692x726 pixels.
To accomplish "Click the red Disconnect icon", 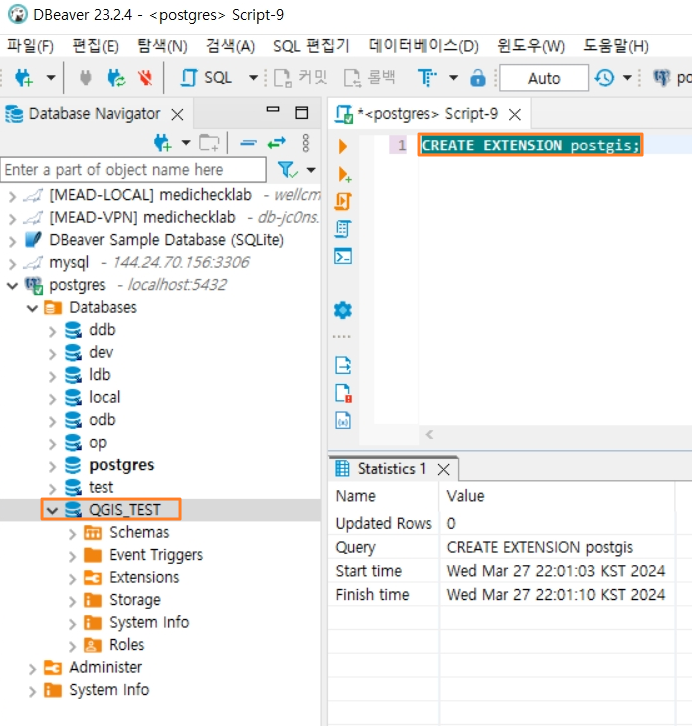I will coord(145,78).
